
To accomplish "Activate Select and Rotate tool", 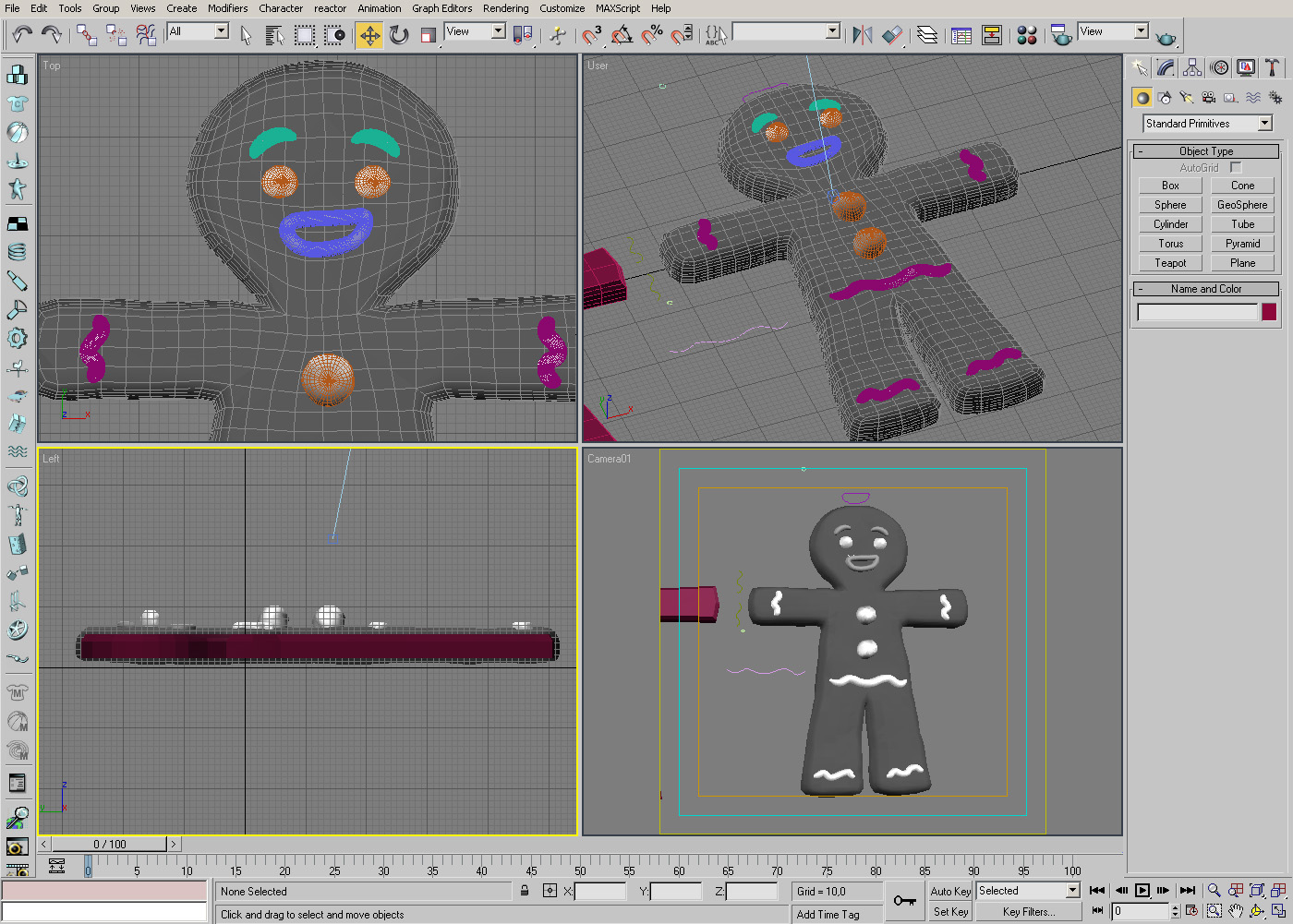I will click(x=399, y=35).
